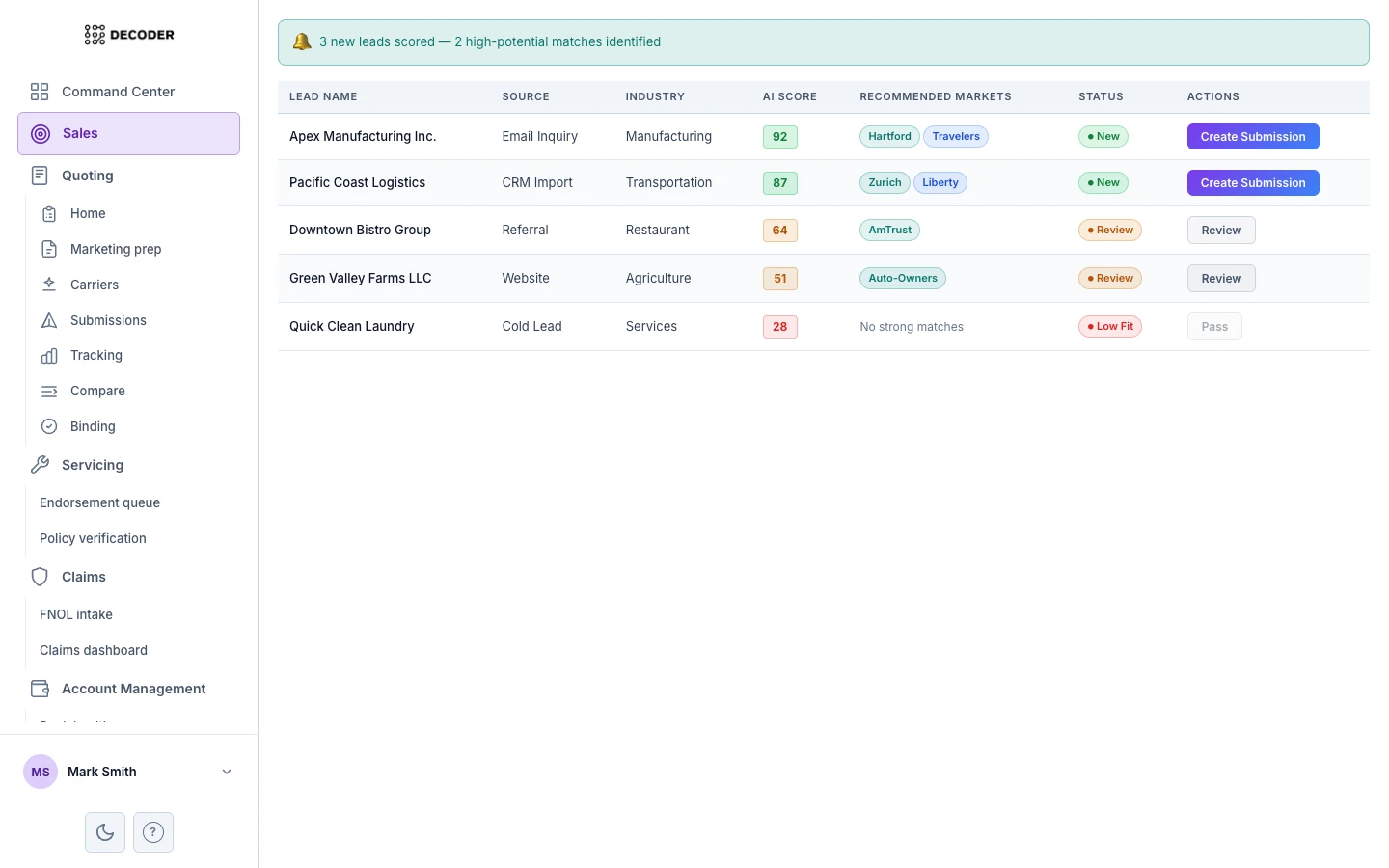Viewport: 1389px width, 868px height.
Task: Click the Submissions warning triangle icon
Action: tap(49, 319)
